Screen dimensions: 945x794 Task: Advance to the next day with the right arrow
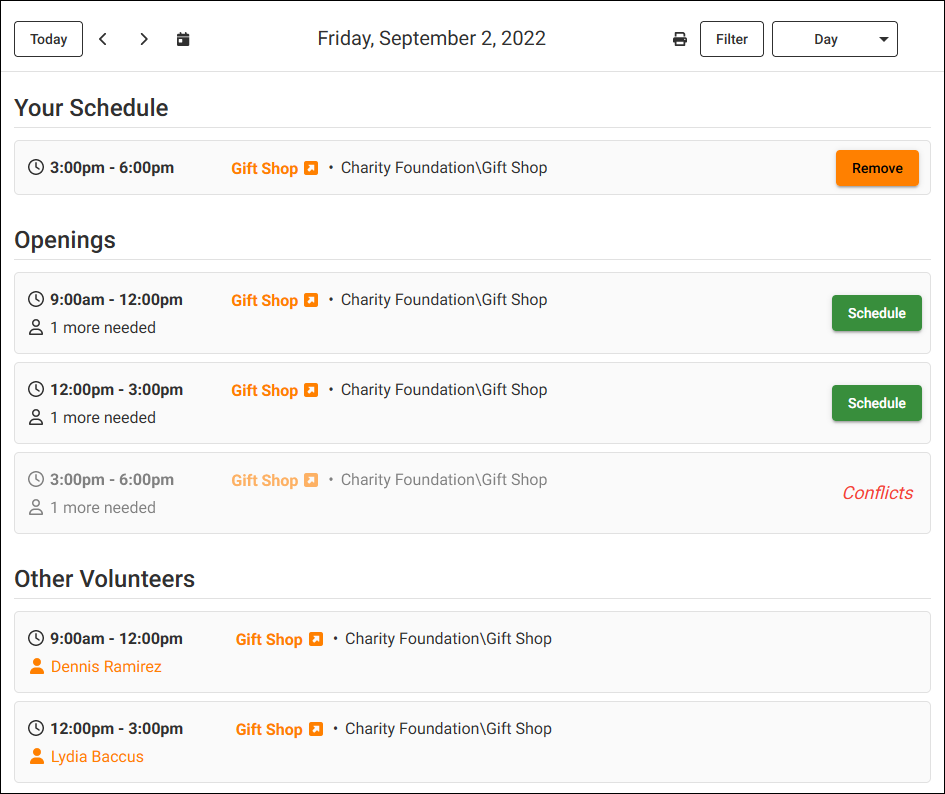click(144, 39)
